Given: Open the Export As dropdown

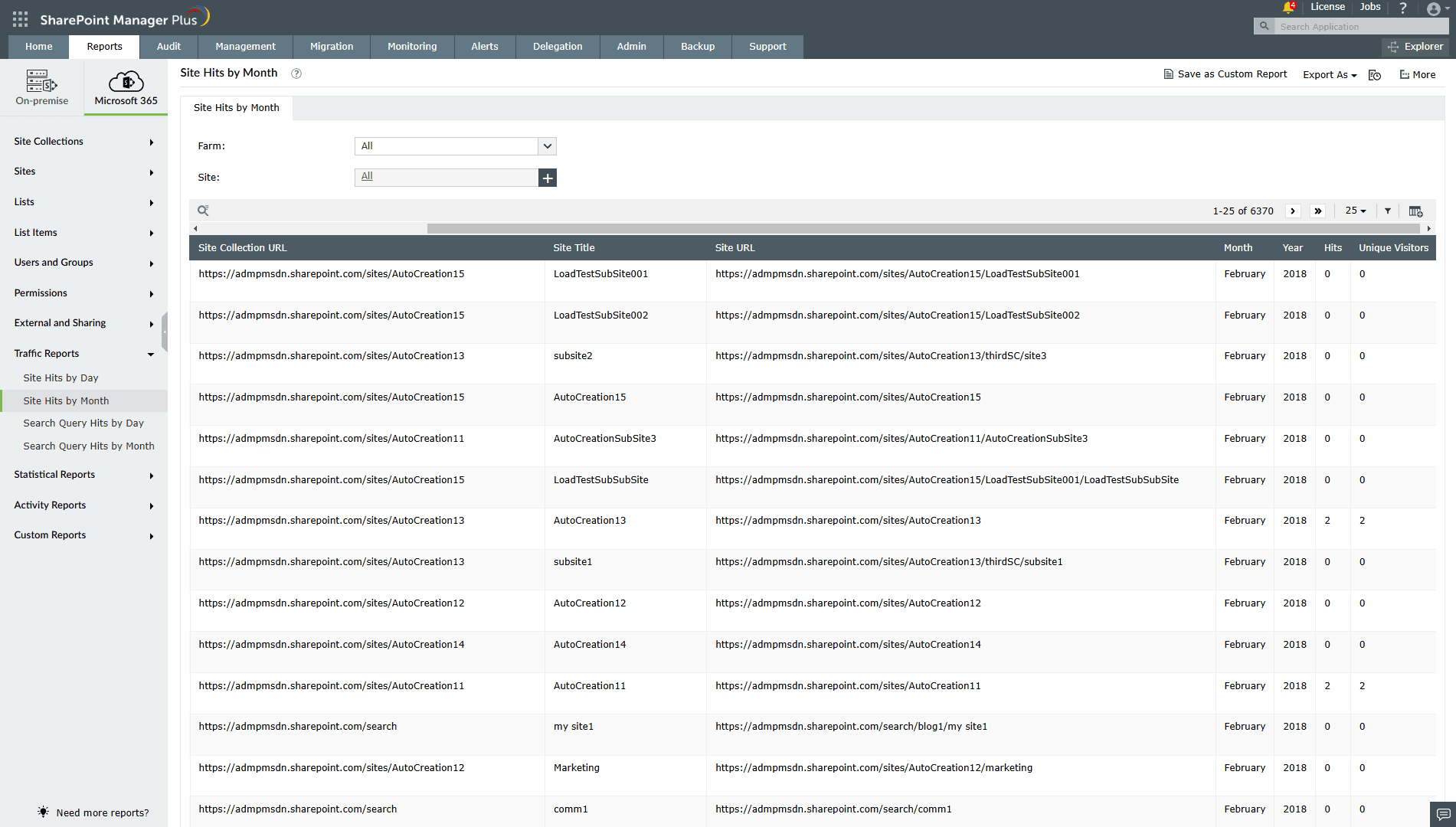Looking at the screenshot, I should point(1330,75).
